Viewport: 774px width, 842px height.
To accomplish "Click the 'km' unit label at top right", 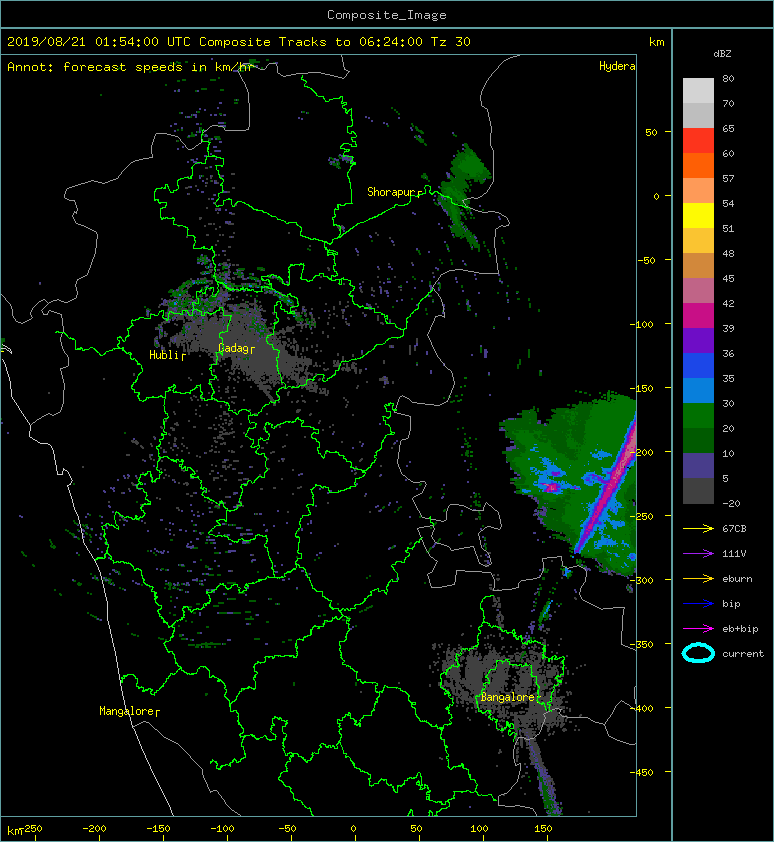I will pyautogui.click(x=656, y=42).
